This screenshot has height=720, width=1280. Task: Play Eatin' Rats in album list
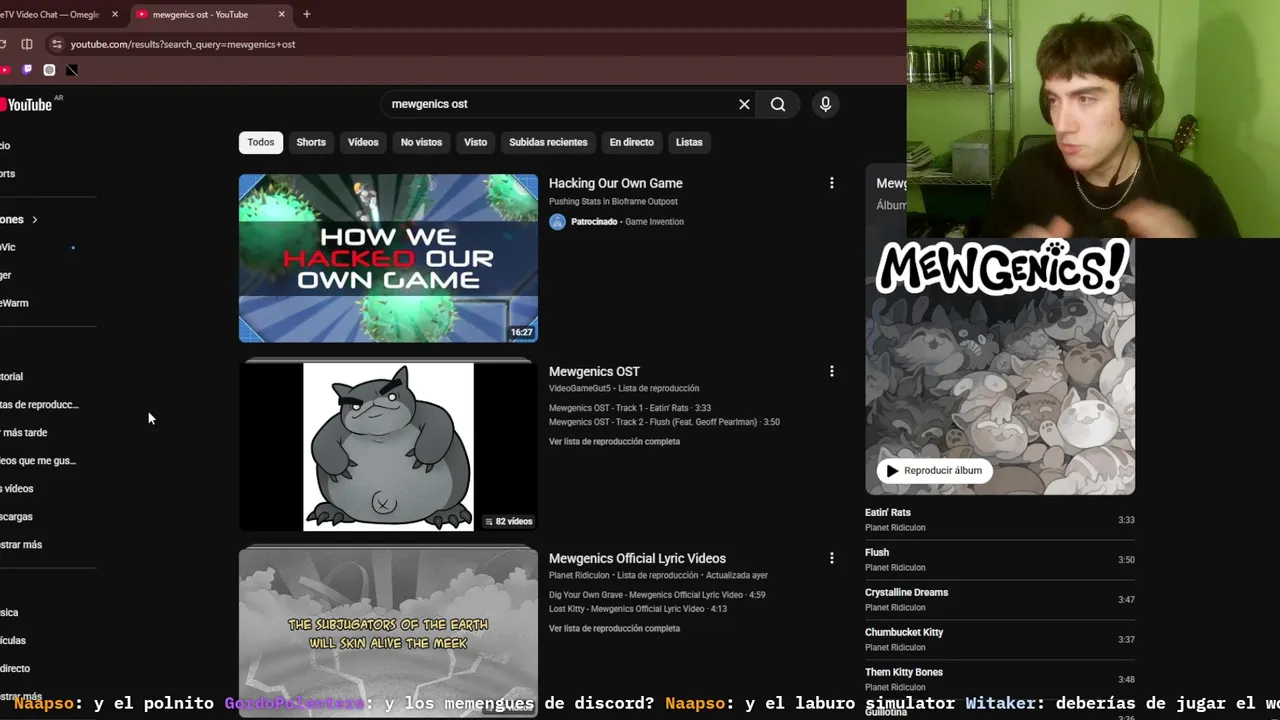[1000, 520]
